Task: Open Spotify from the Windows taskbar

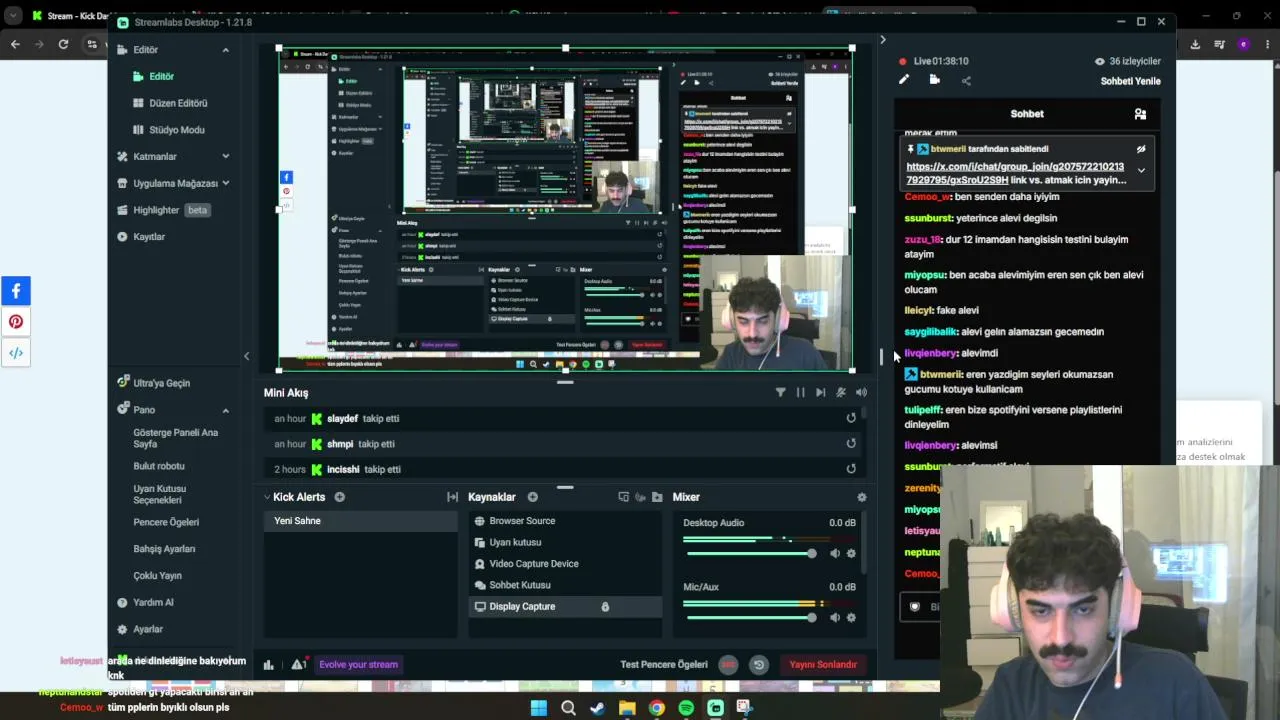Action: (x=686, y=708)
